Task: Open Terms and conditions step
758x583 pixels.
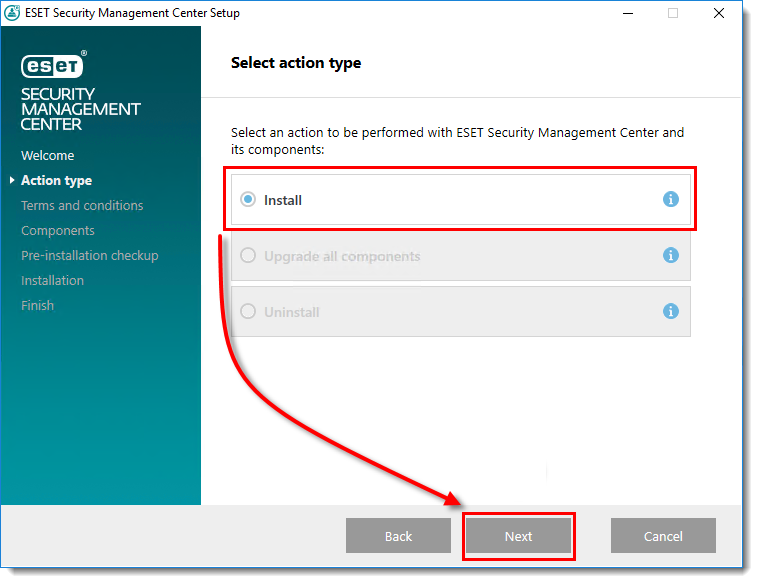Action: point(82,205)
